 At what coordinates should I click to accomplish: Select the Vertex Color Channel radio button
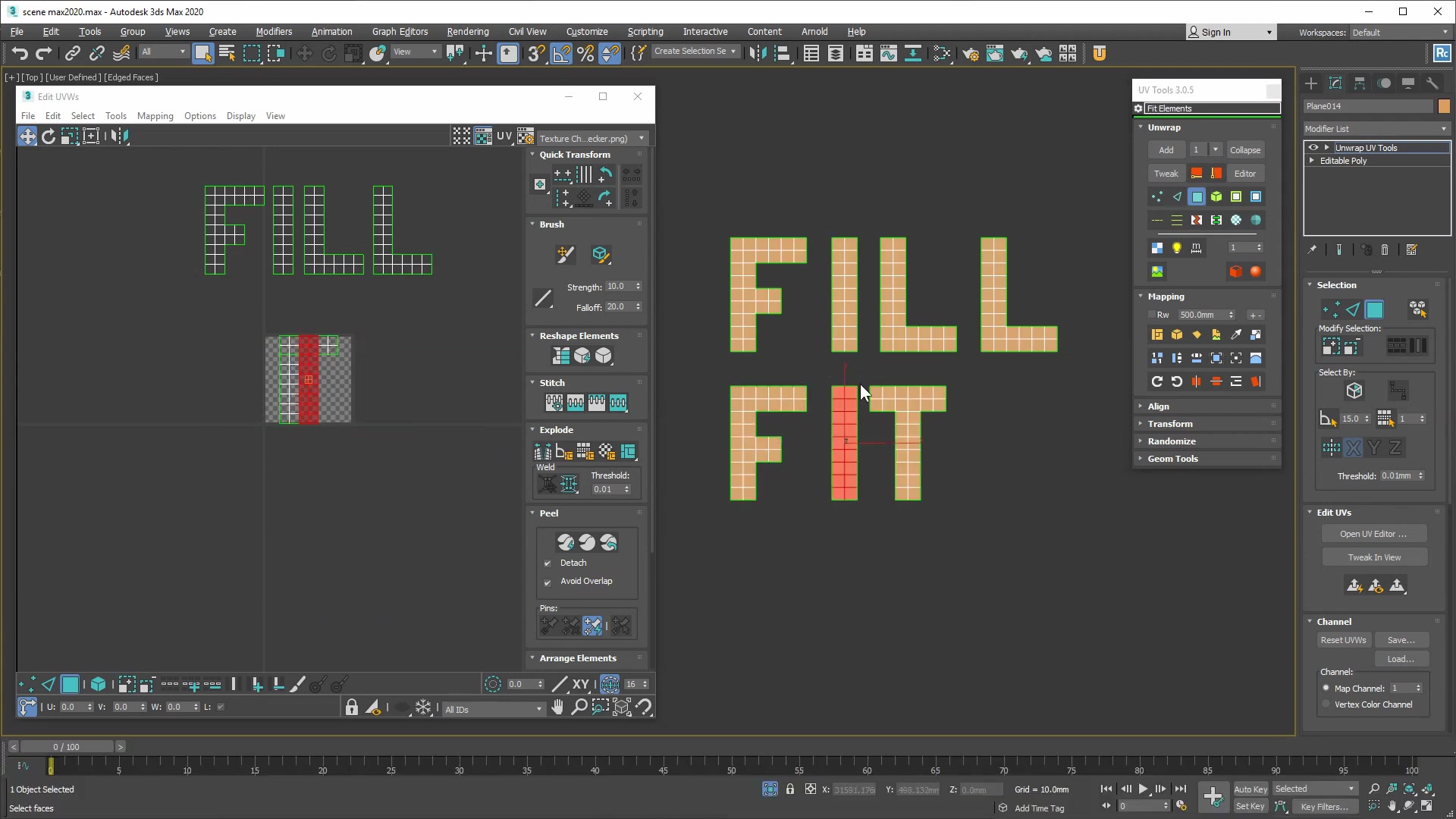coord(1325,704)
